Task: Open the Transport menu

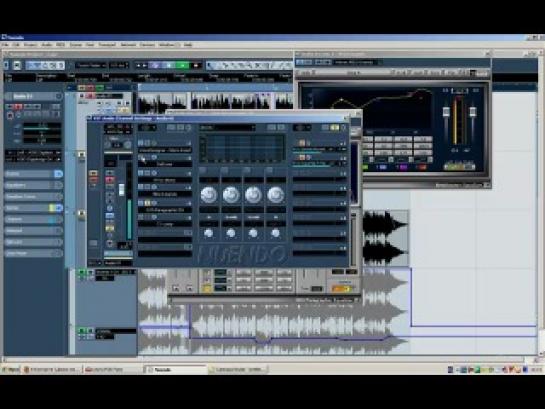Action: point(107,45)
